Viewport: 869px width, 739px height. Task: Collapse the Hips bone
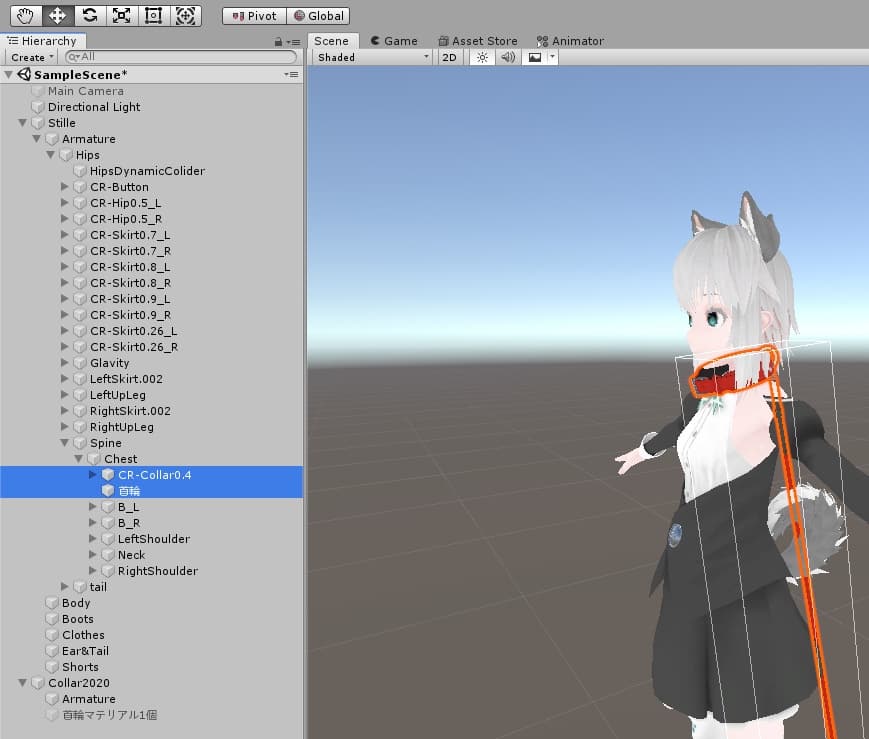(x=50, y=155)
